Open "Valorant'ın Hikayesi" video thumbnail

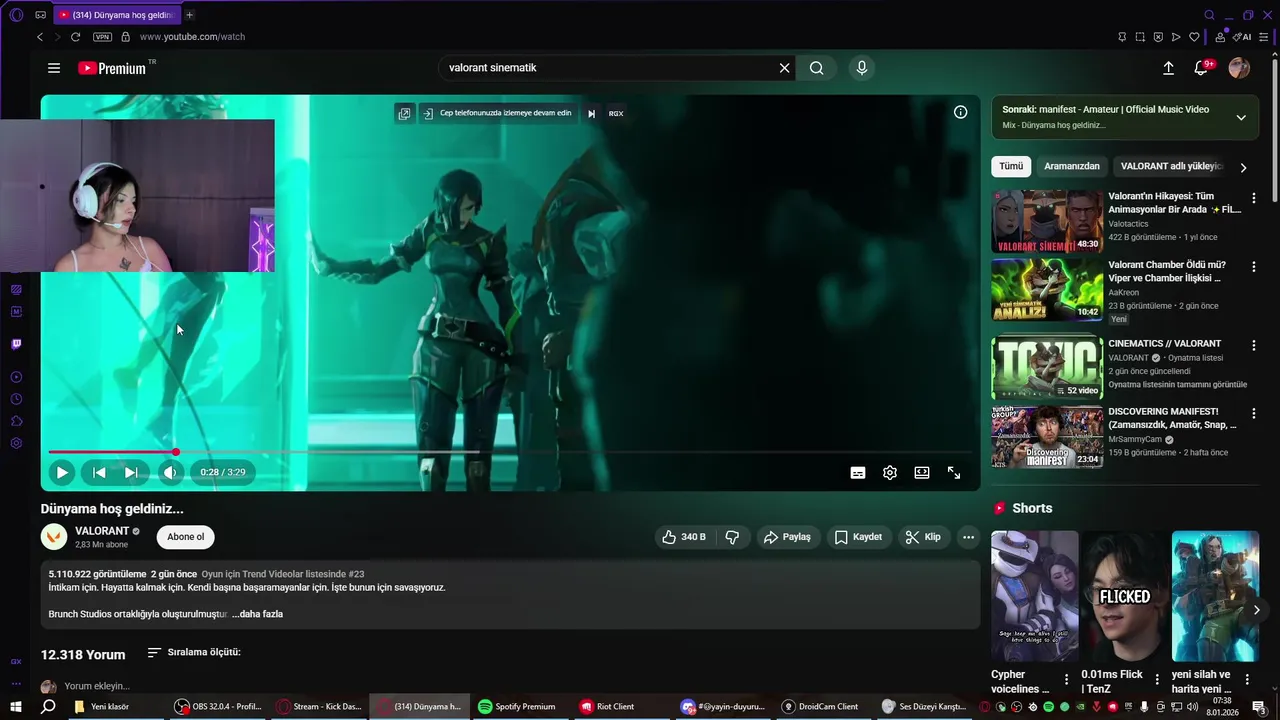[x=1047, y=221]
